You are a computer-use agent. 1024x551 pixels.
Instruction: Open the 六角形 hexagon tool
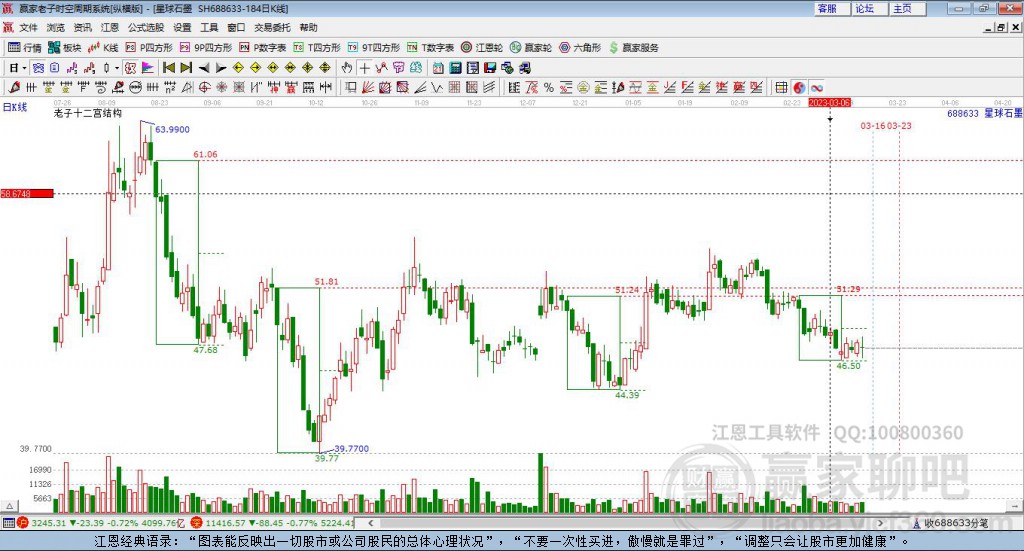(580, 48)
